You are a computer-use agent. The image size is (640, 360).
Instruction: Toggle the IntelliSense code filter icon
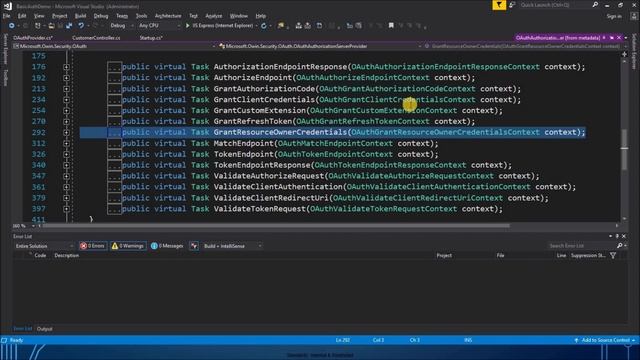click(x=194, y=246)
